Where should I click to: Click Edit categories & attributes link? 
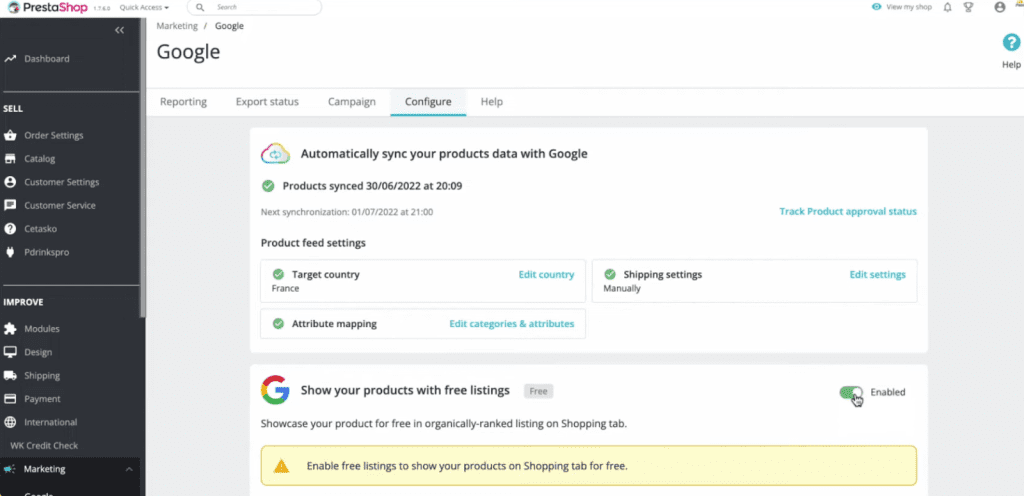click(x=512, y=323)
